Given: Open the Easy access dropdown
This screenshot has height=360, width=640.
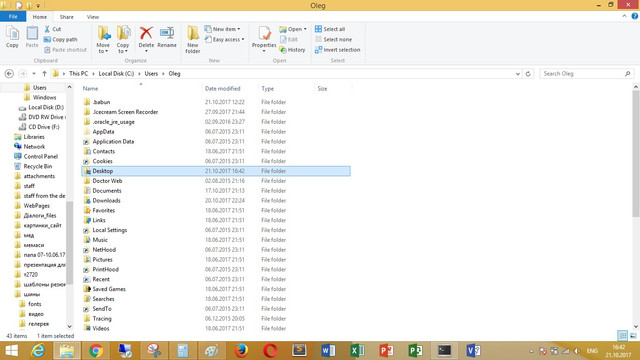Looking at the screenshot, I should click(224, 39).
